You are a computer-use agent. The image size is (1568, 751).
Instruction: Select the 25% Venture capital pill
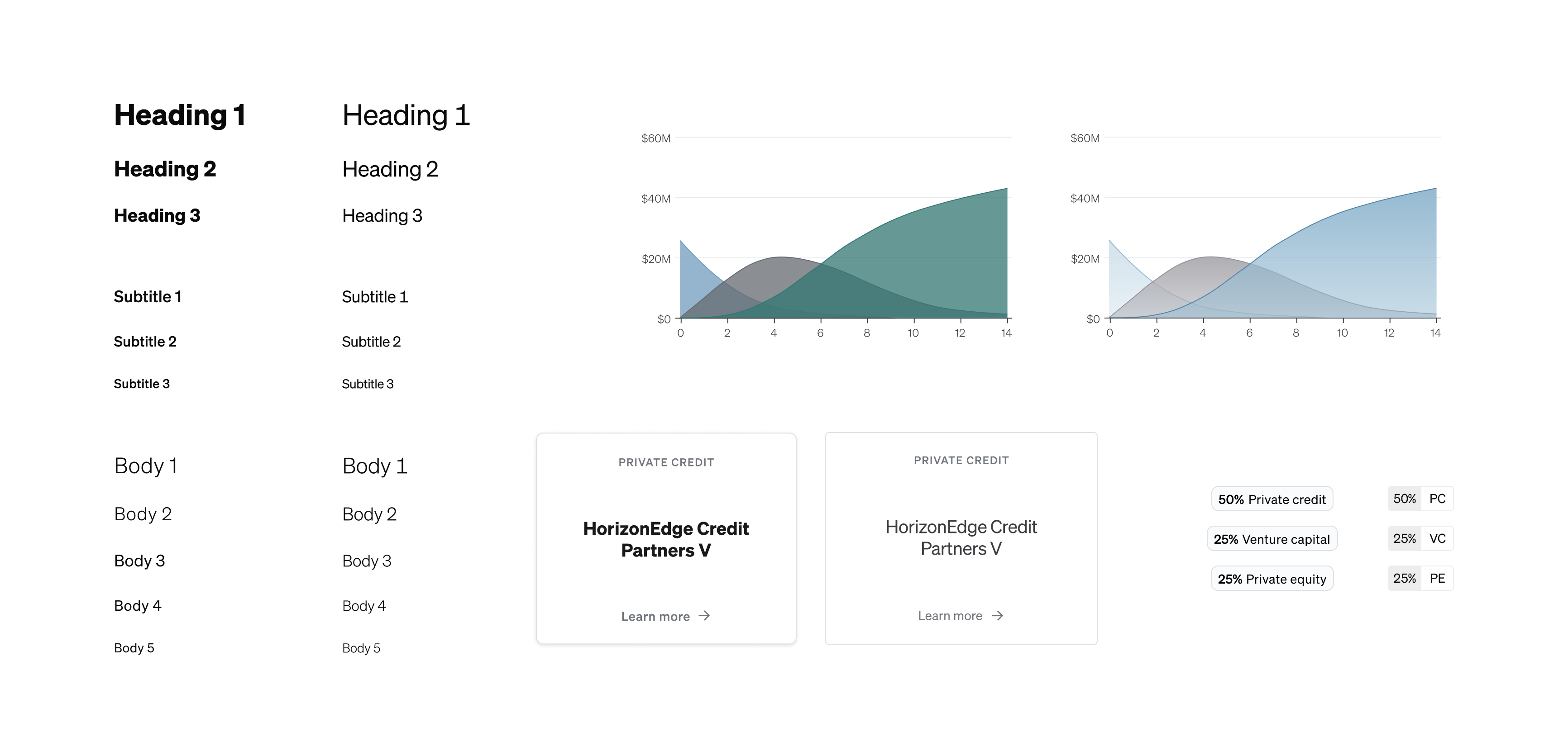point(1272,539)
